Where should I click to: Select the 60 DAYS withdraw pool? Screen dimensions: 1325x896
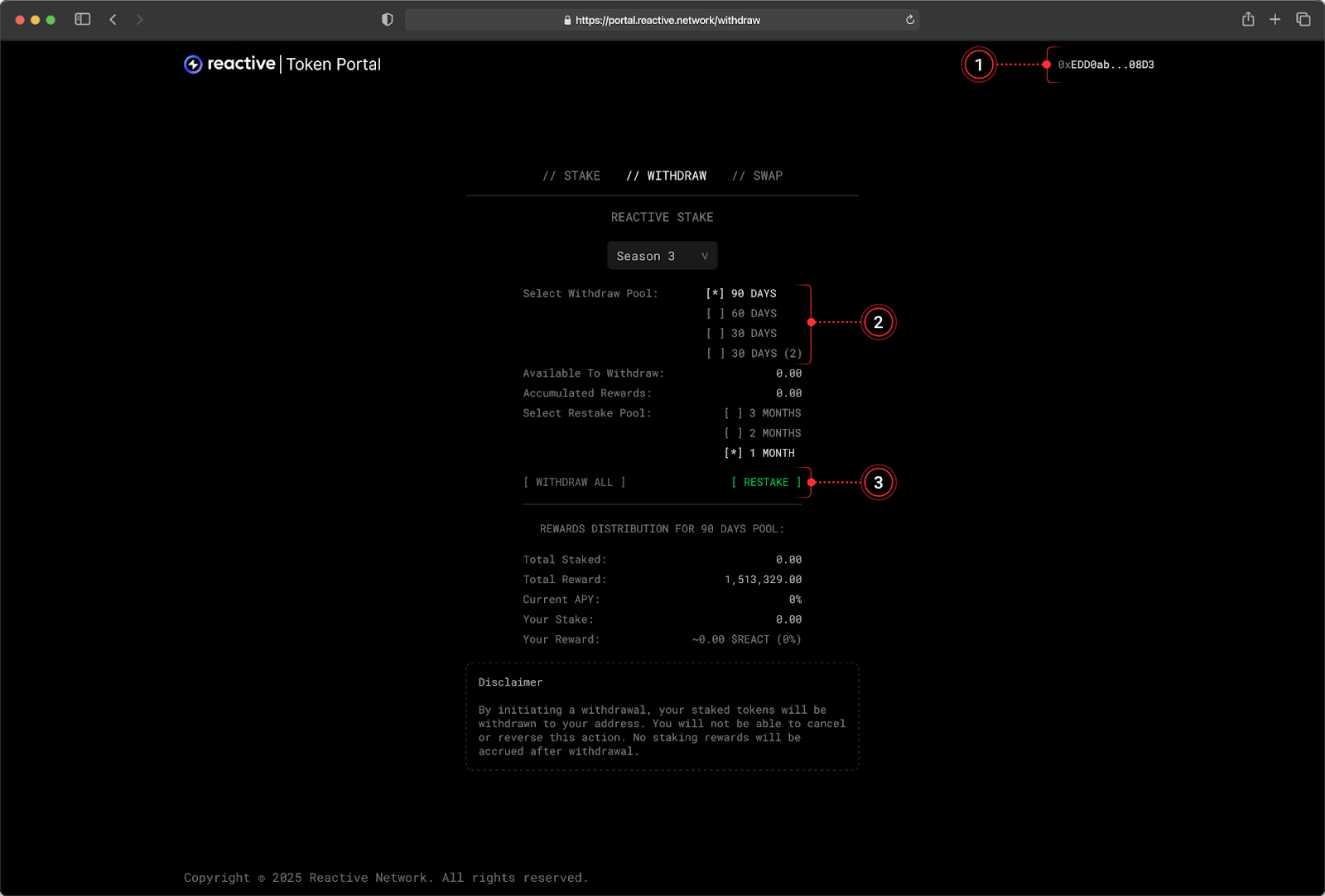741,314
